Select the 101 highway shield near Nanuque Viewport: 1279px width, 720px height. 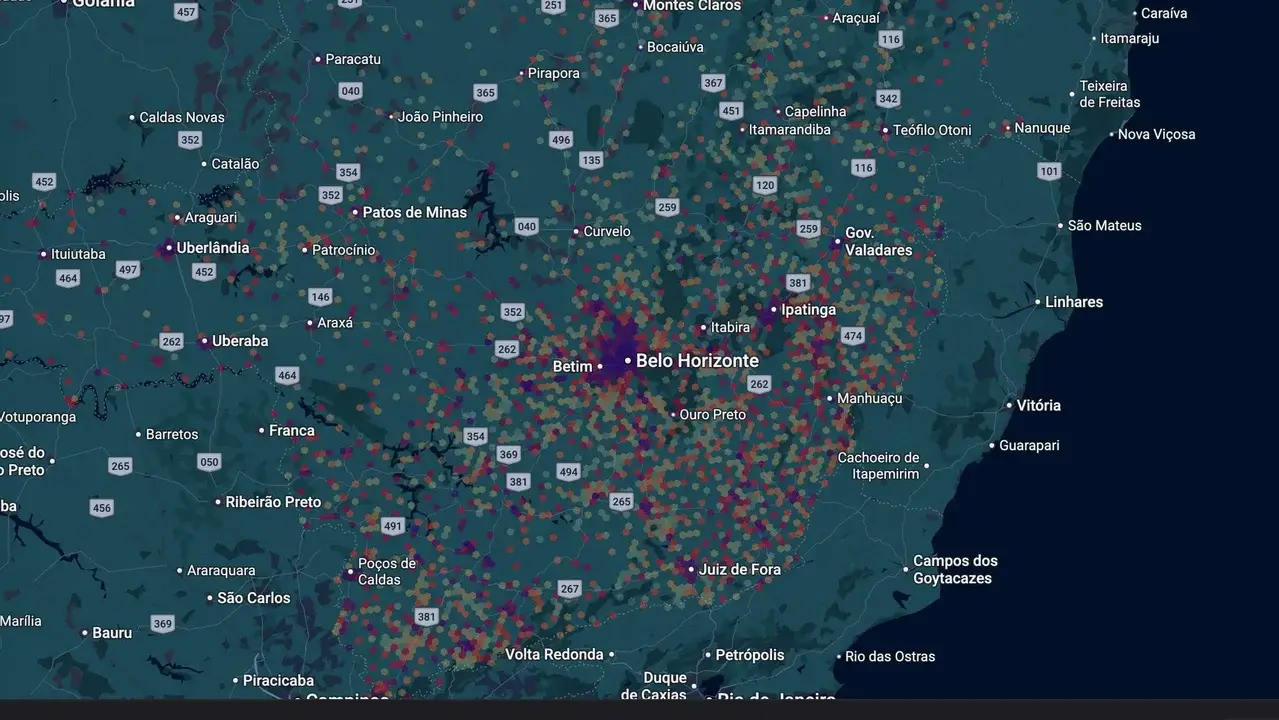coord(1049,171)
